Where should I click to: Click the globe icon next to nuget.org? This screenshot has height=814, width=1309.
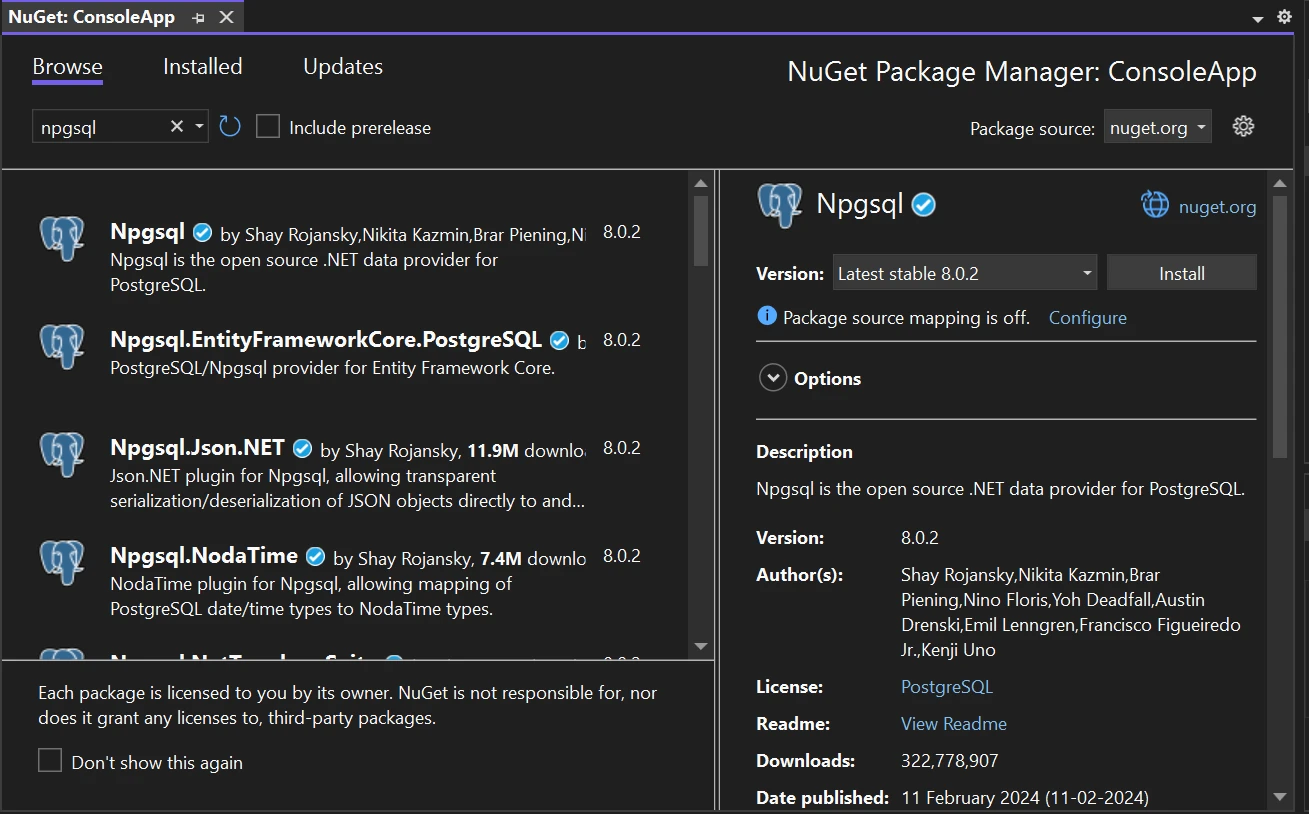(x=1155, y=205)
